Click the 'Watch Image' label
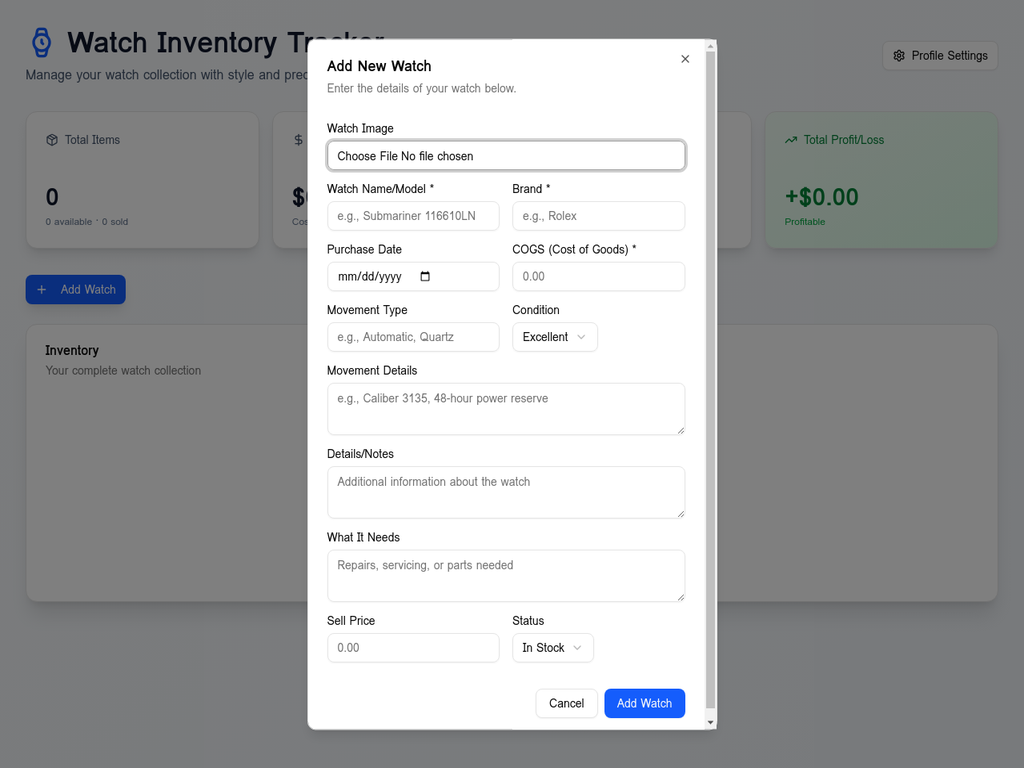Screen dimensions: 1024x768 360,129
